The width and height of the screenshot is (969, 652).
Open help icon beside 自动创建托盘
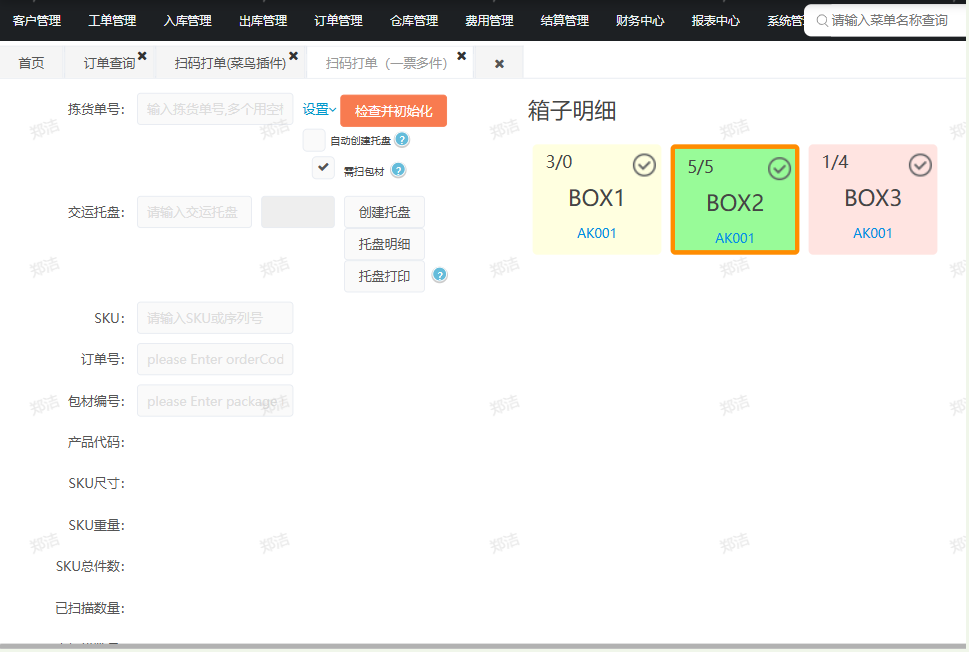click(402, 140)
